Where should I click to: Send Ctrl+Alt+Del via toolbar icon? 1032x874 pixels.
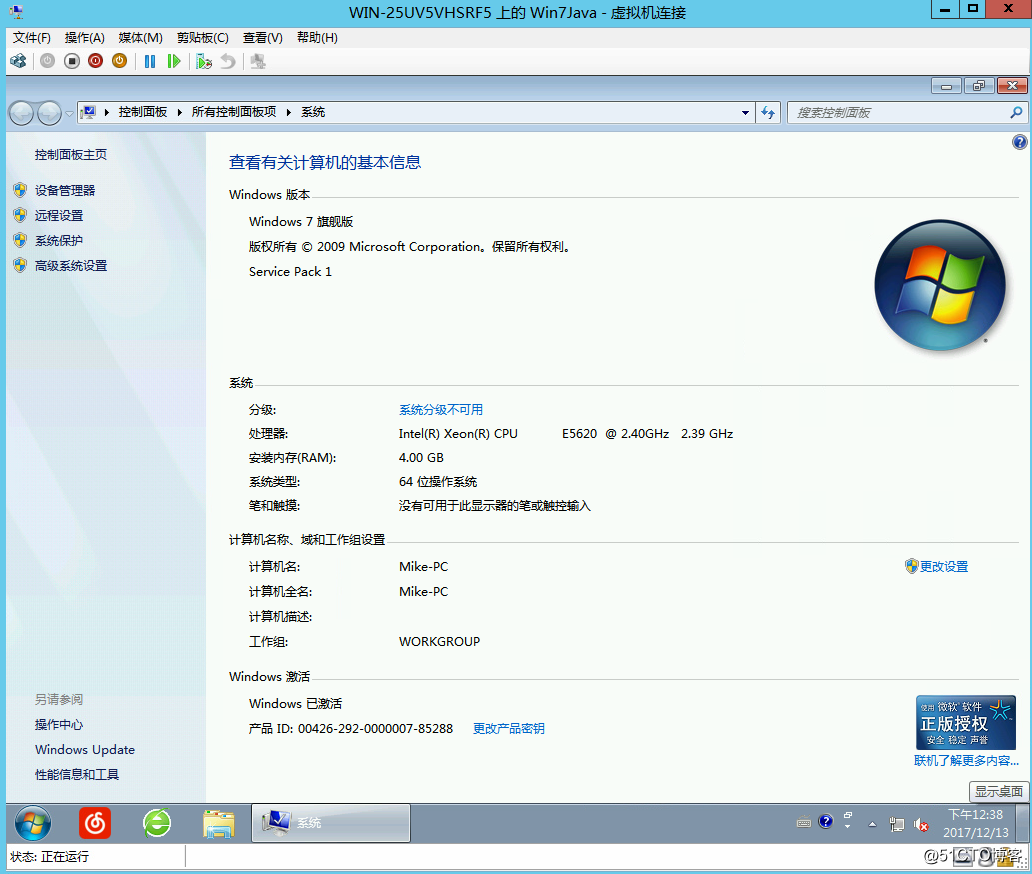click(x=18, y=61)
